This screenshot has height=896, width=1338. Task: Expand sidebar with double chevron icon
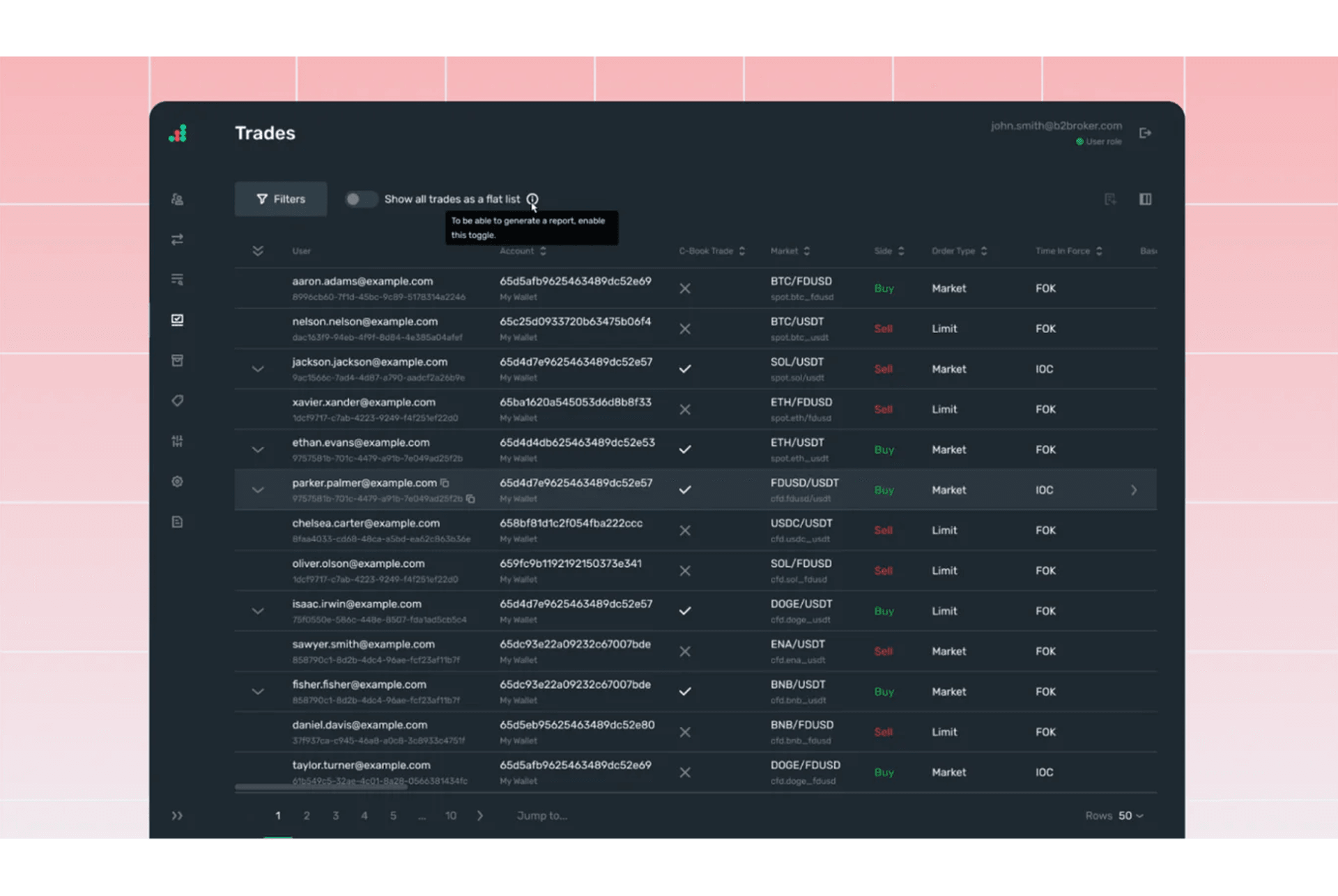coord(178,815)
